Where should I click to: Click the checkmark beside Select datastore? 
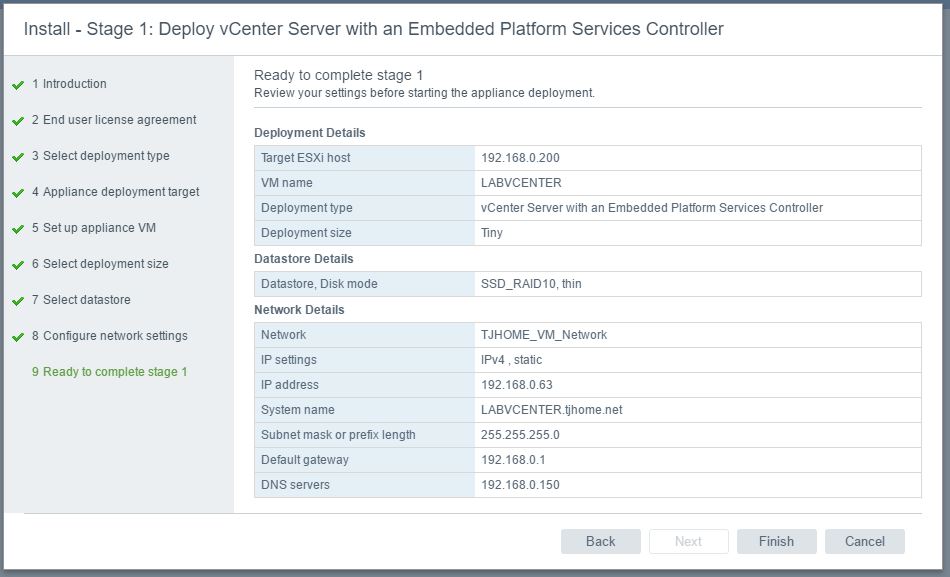(18, 301)
